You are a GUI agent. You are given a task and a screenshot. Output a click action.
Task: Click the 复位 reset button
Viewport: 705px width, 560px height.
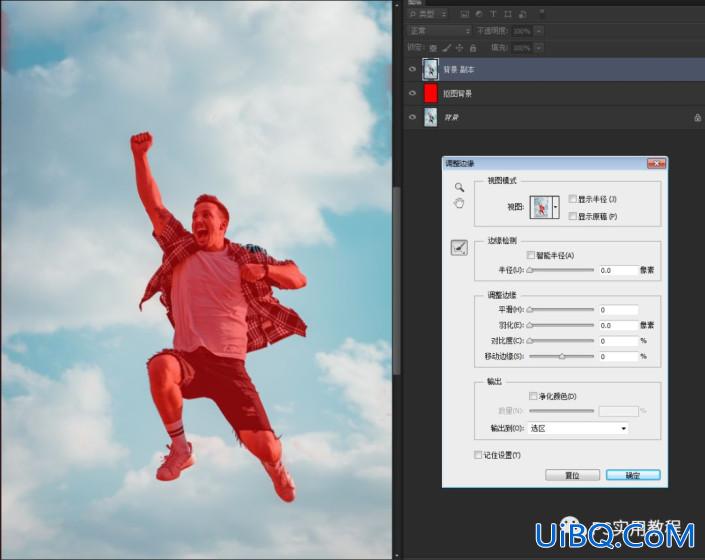572,475
